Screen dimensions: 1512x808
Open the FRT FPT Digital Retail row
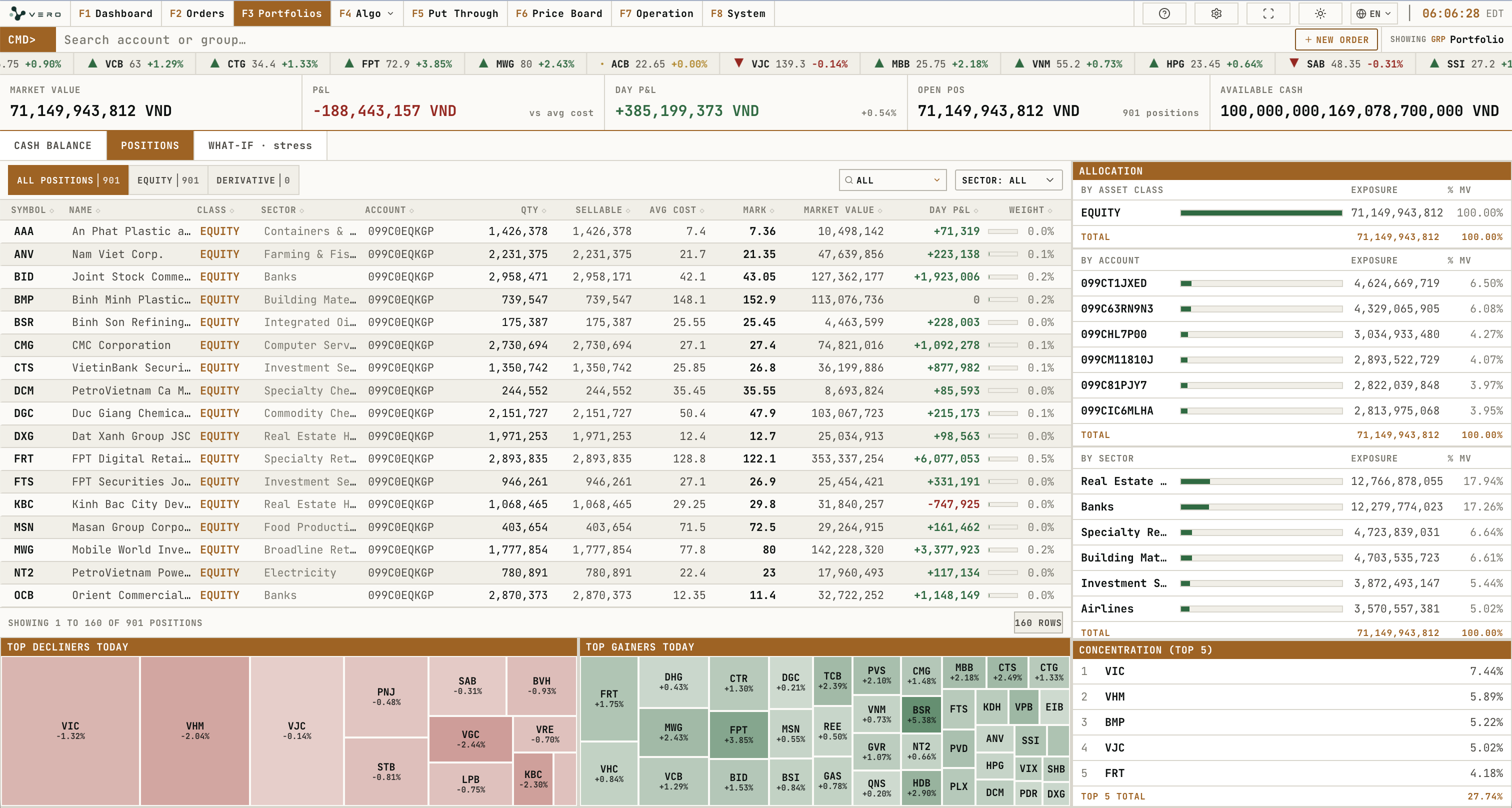(535, 459)
